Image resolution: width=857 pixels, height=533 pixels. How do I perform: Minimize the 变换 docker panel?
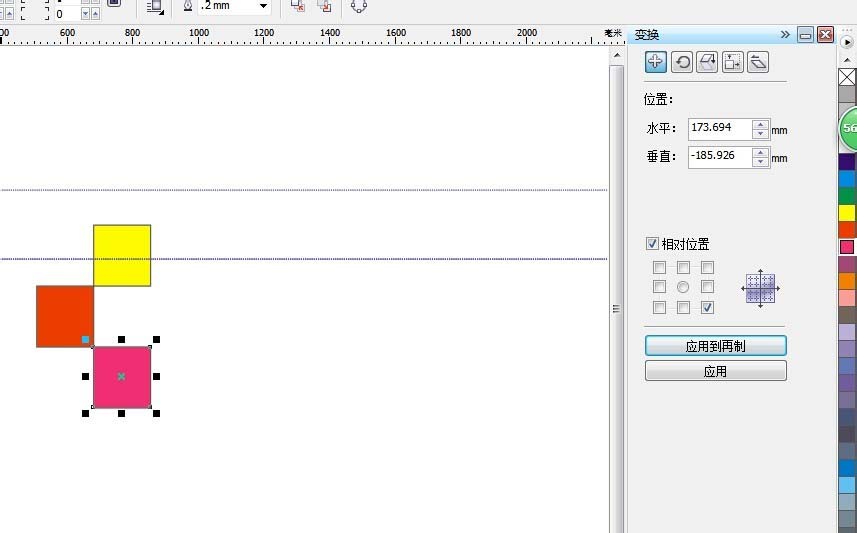click(x=805, y=35)
